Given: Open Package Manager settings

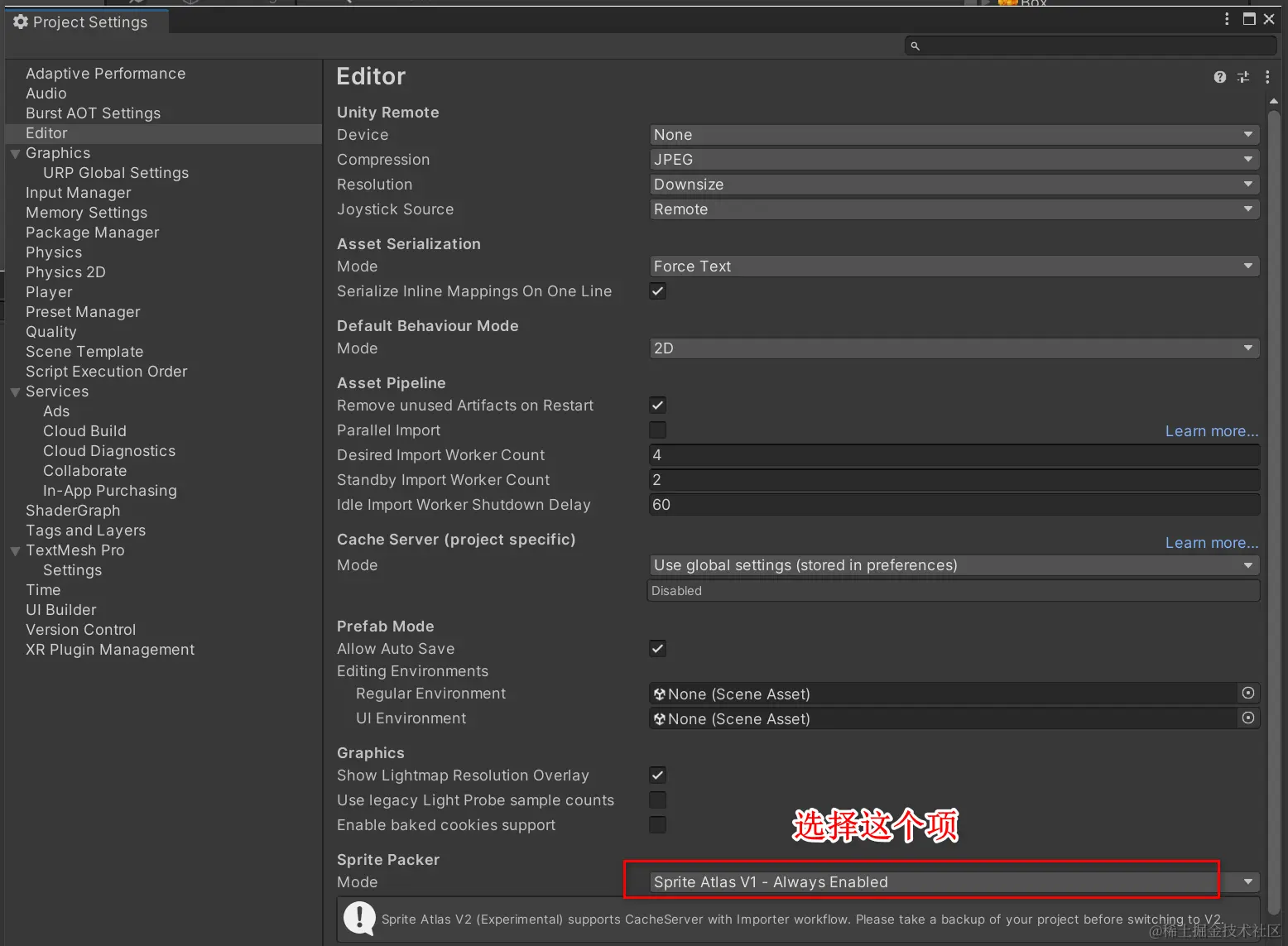Looking at the screenshot, I should tap(93, 233).
